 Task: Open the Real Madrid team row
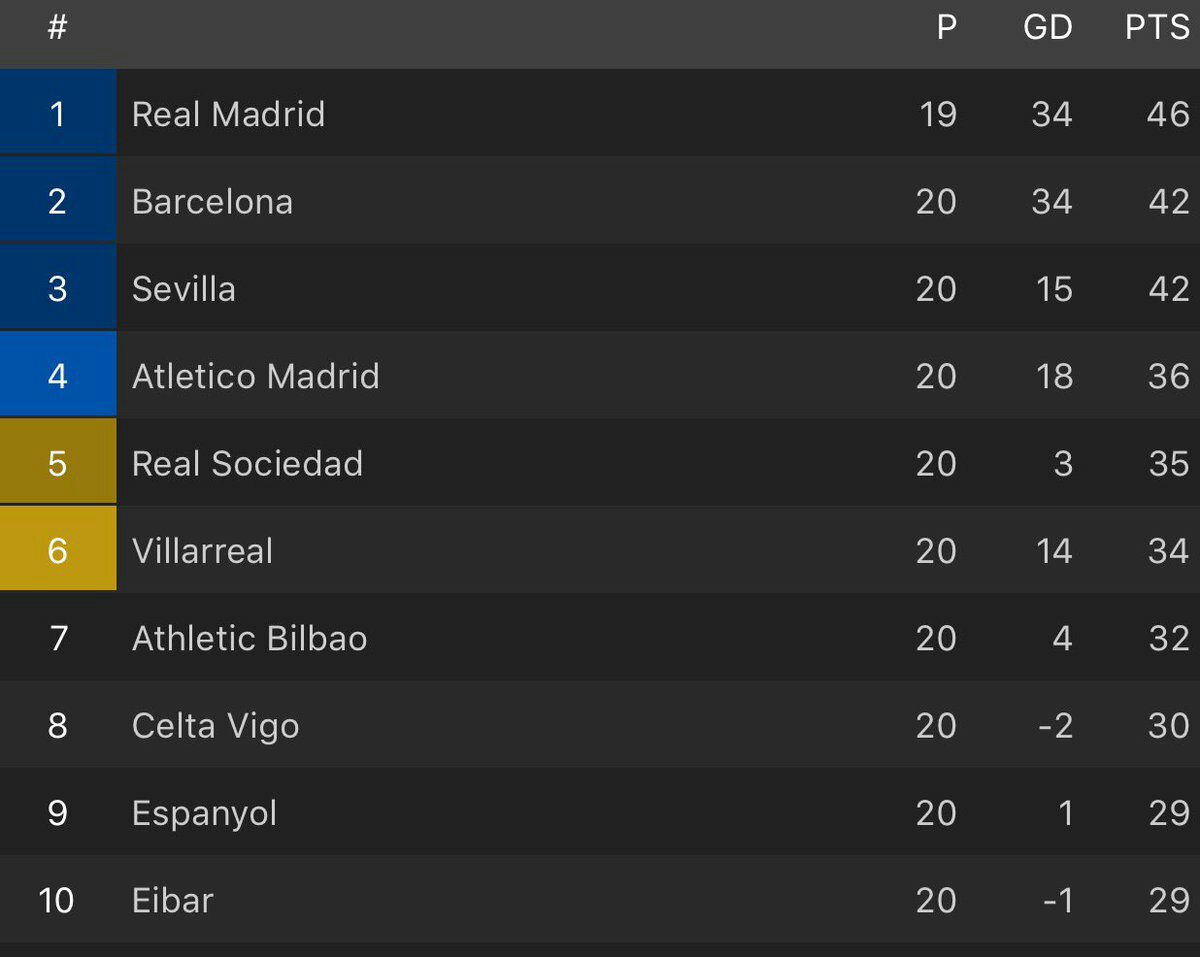[x=228, y=114]
